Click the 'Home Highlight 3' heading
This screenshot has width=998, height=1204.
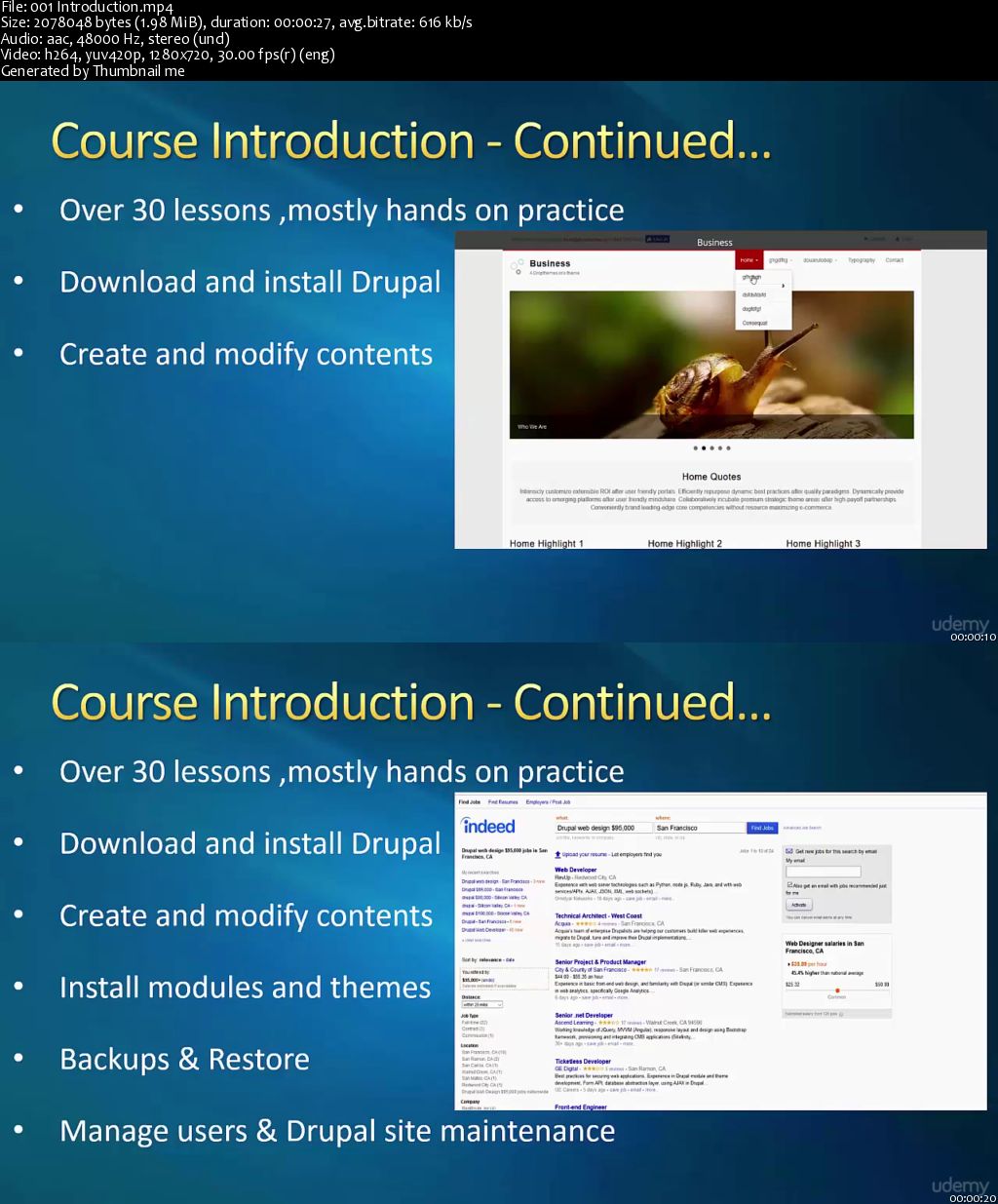click(x=824, y=544)
